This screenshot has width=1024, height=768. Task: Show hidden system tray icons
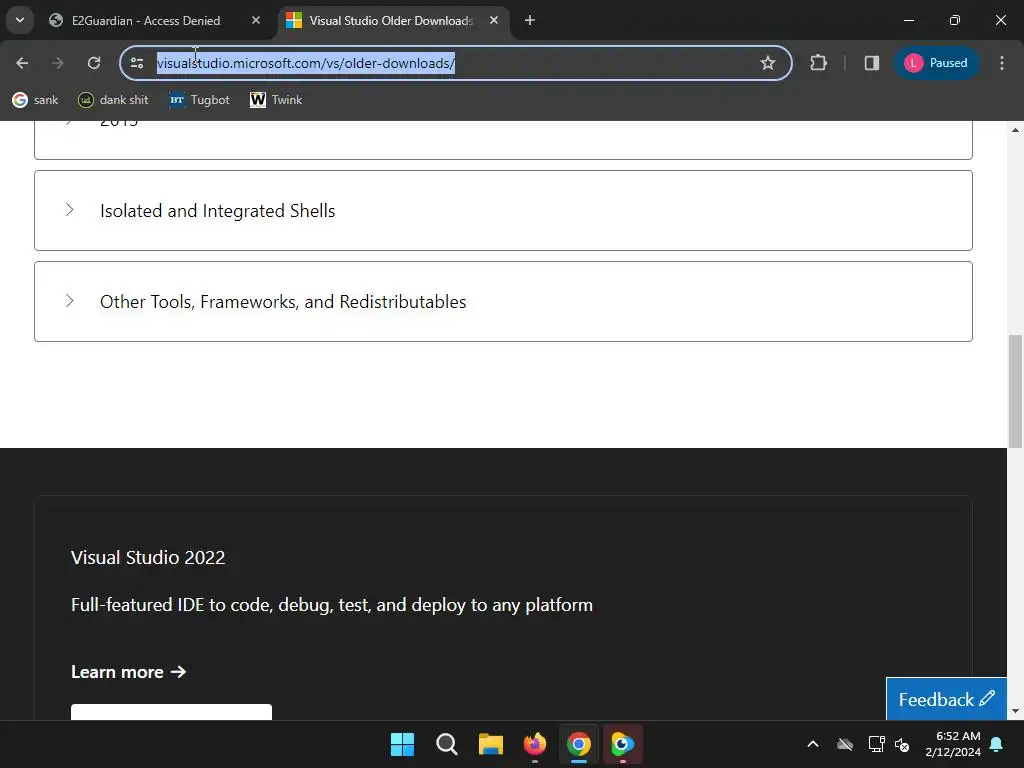[x=813, y=744]
